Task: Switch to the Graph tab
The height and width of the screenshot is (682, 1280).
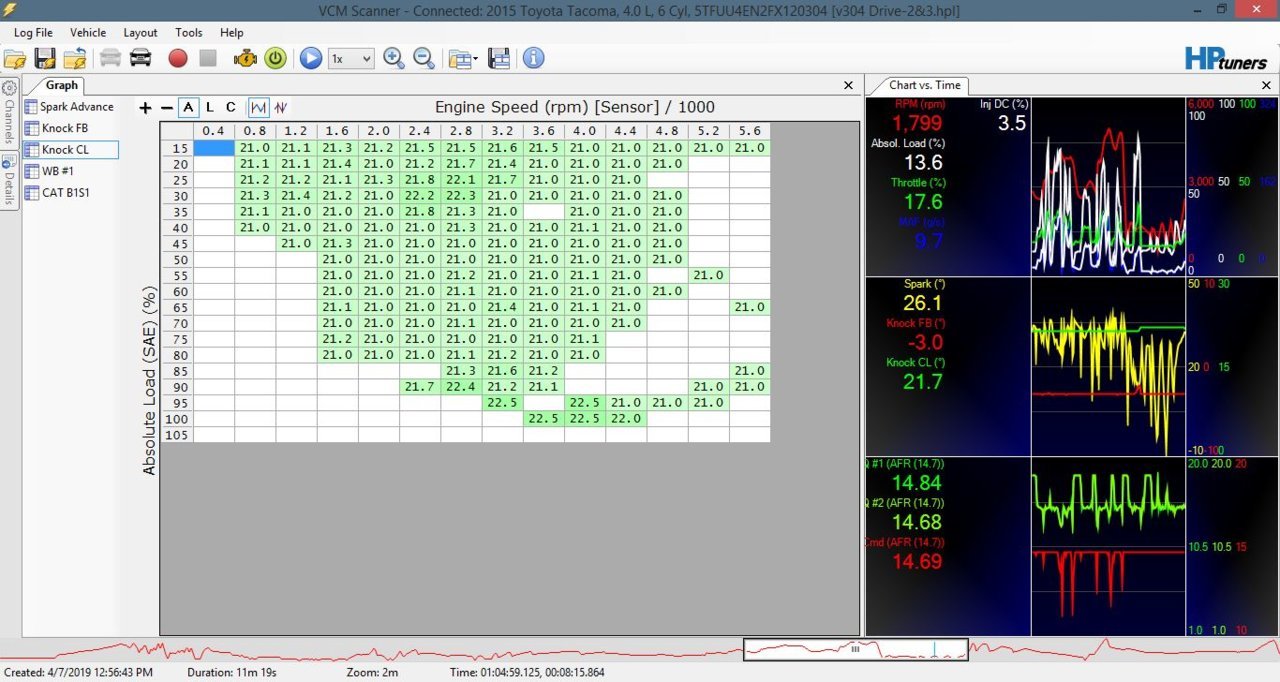Action: click(x=61, y=85)
